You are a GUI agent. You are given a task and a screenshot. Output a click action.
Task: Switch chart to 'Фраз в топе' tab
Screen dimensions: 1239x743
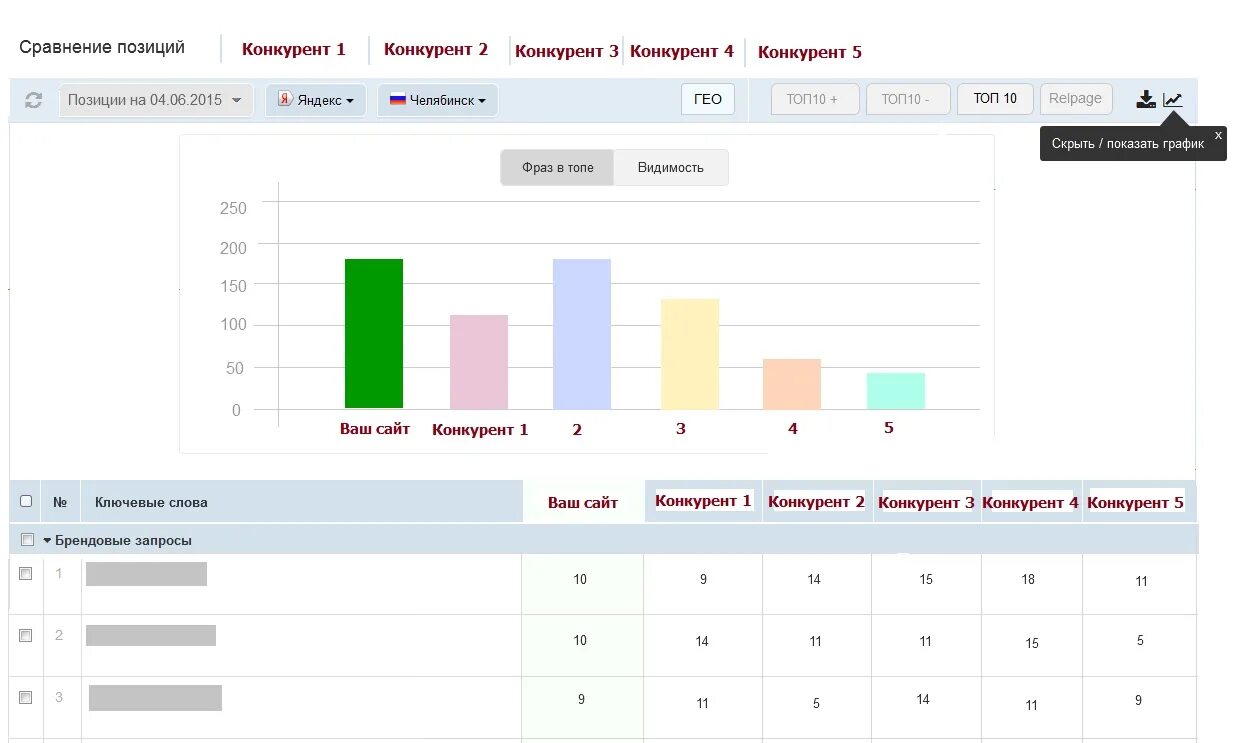coord(557,167)
